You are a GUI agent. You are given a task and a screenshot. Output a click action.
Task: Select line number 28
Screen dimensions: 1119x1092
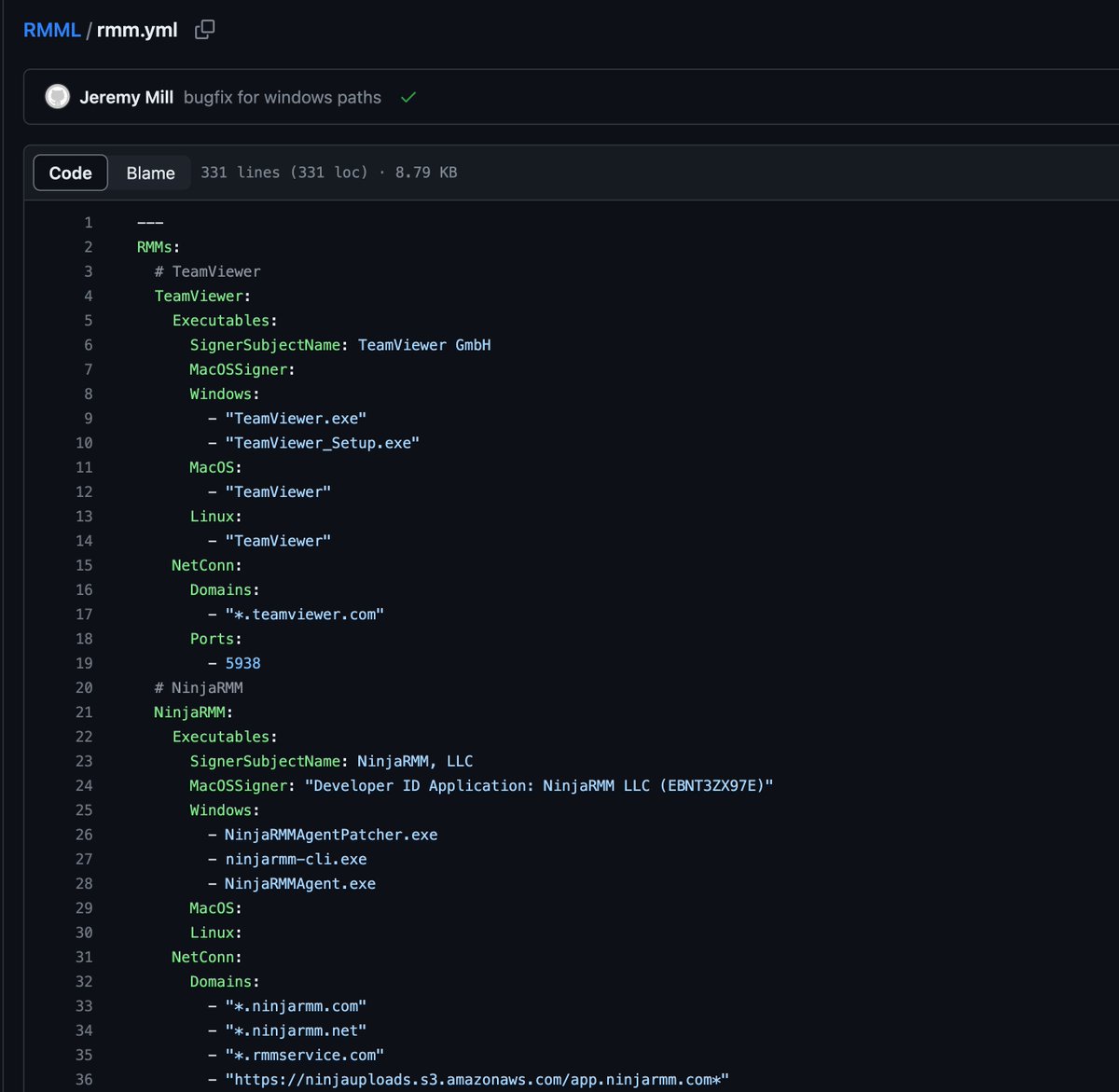84,883
